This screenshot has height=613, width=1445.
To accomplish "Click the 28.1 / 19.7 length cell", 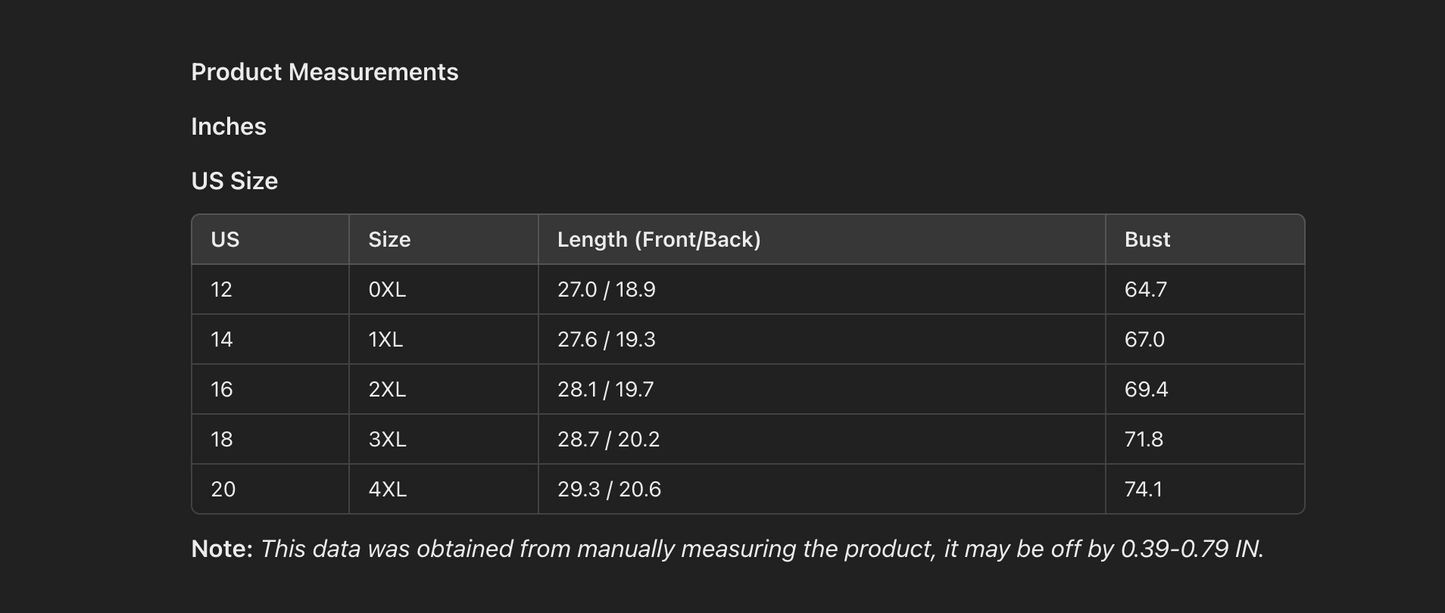I will [605, 389].
